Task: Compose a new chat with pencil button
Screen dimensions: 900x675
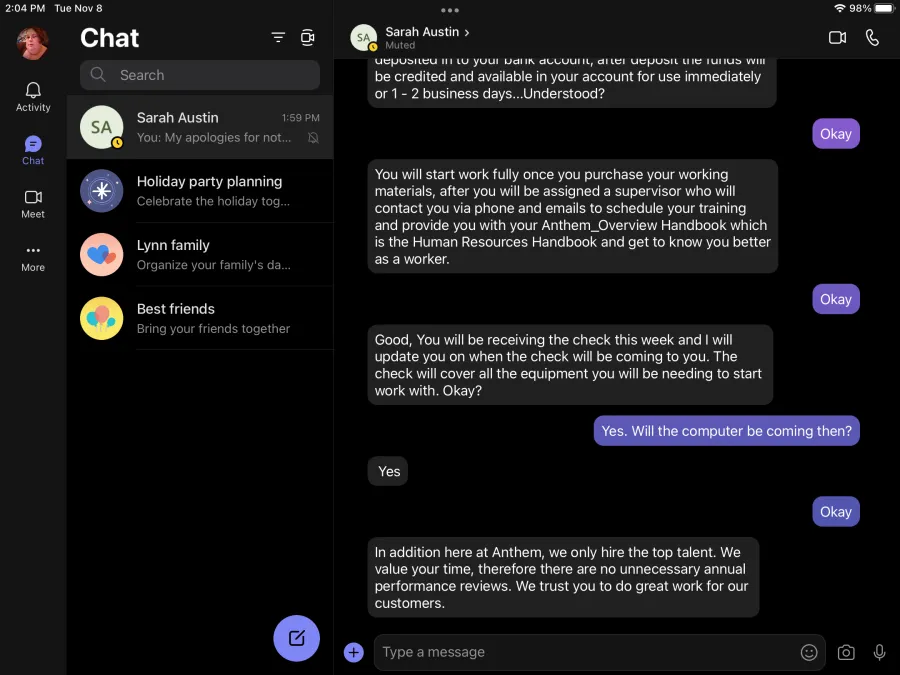Action: [296, 638]
